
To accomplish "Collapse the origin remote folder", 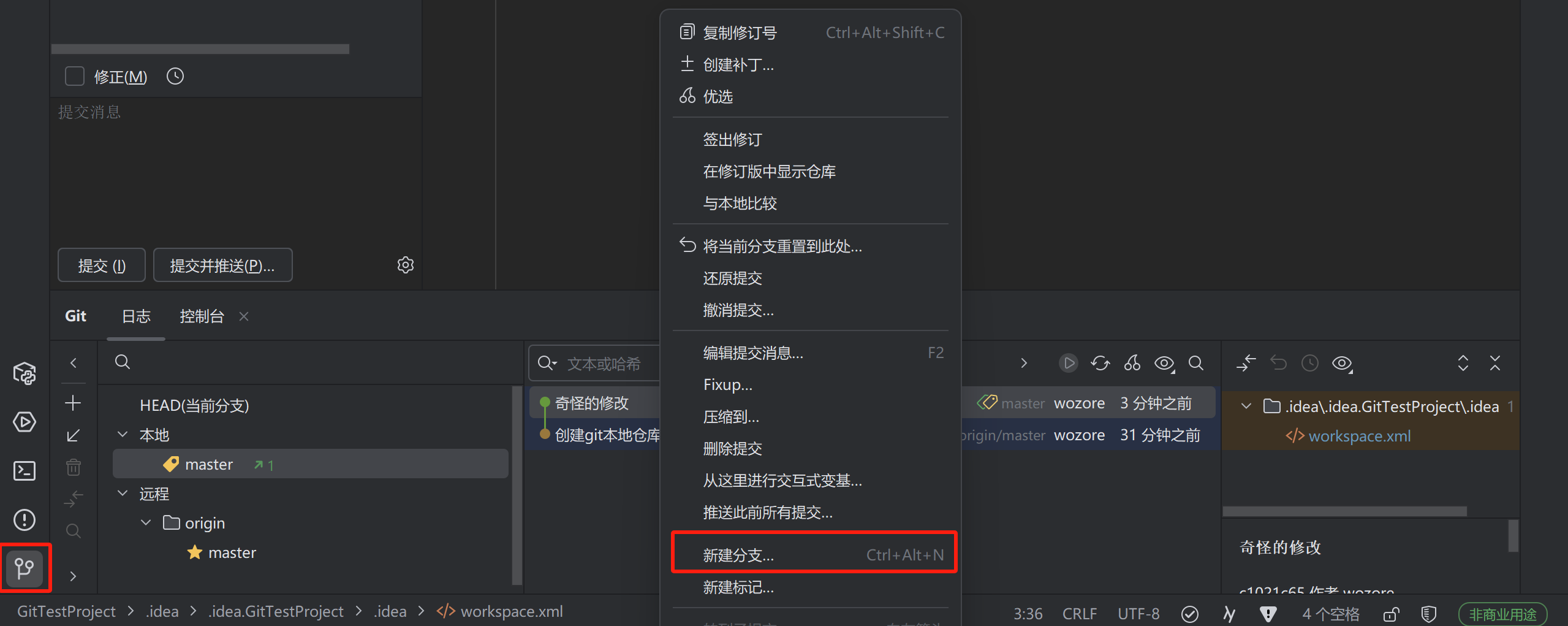I will click(146, 522).
